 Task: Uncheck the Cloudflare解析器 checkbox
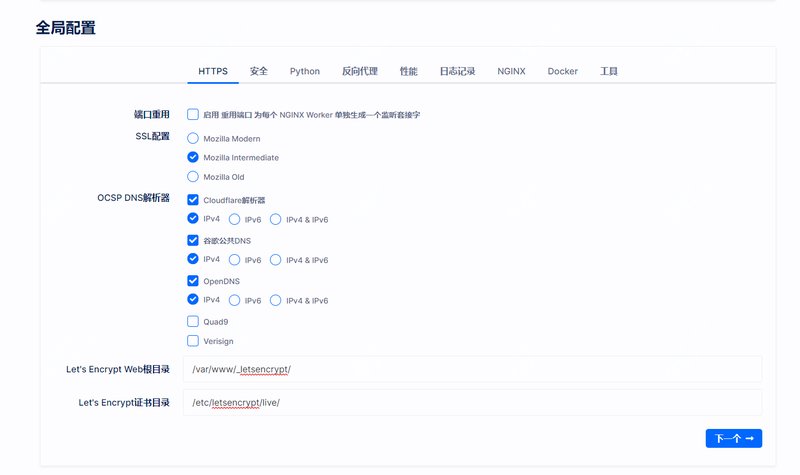pyautogui.click(x=193, y=200)
